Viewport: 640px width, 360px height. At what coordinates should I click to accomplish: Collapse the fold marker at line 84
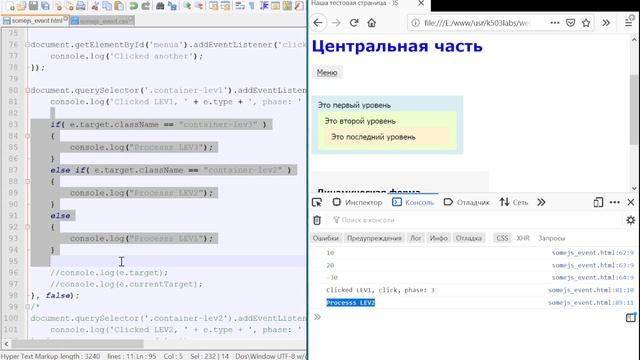pos(28,136)
